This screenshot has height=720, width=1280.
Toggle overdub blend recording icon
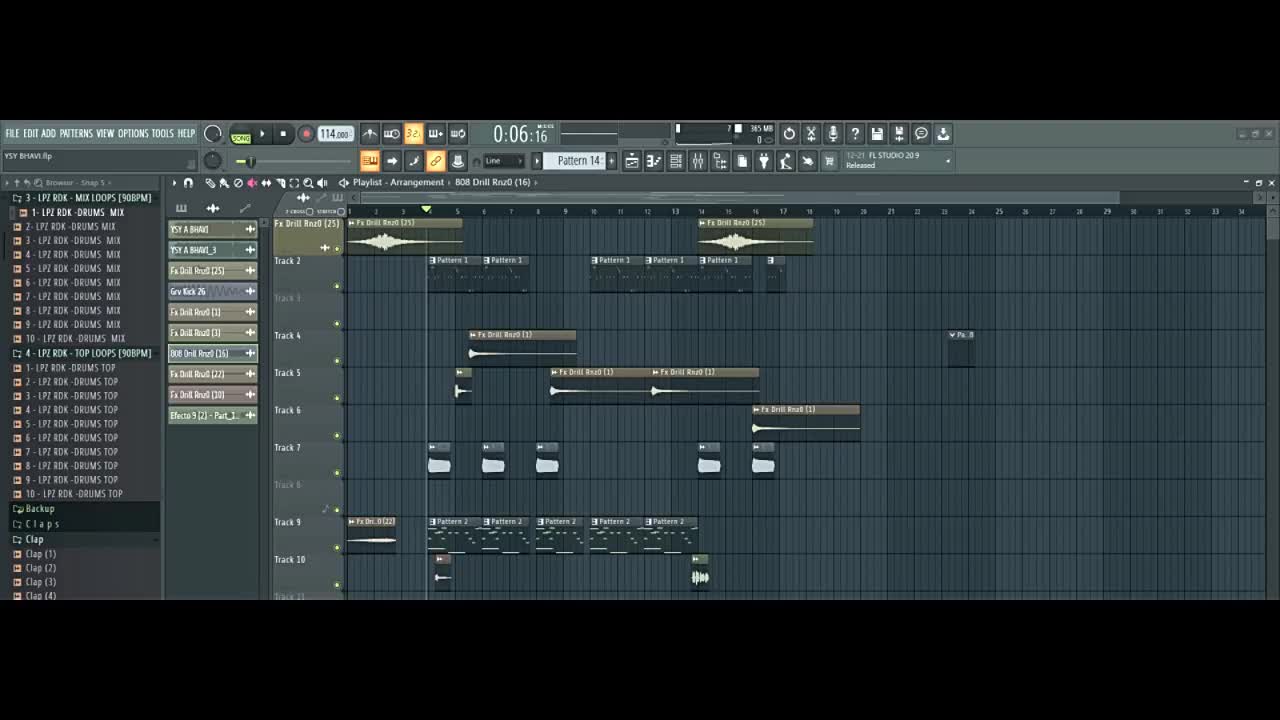pos(435,133)
